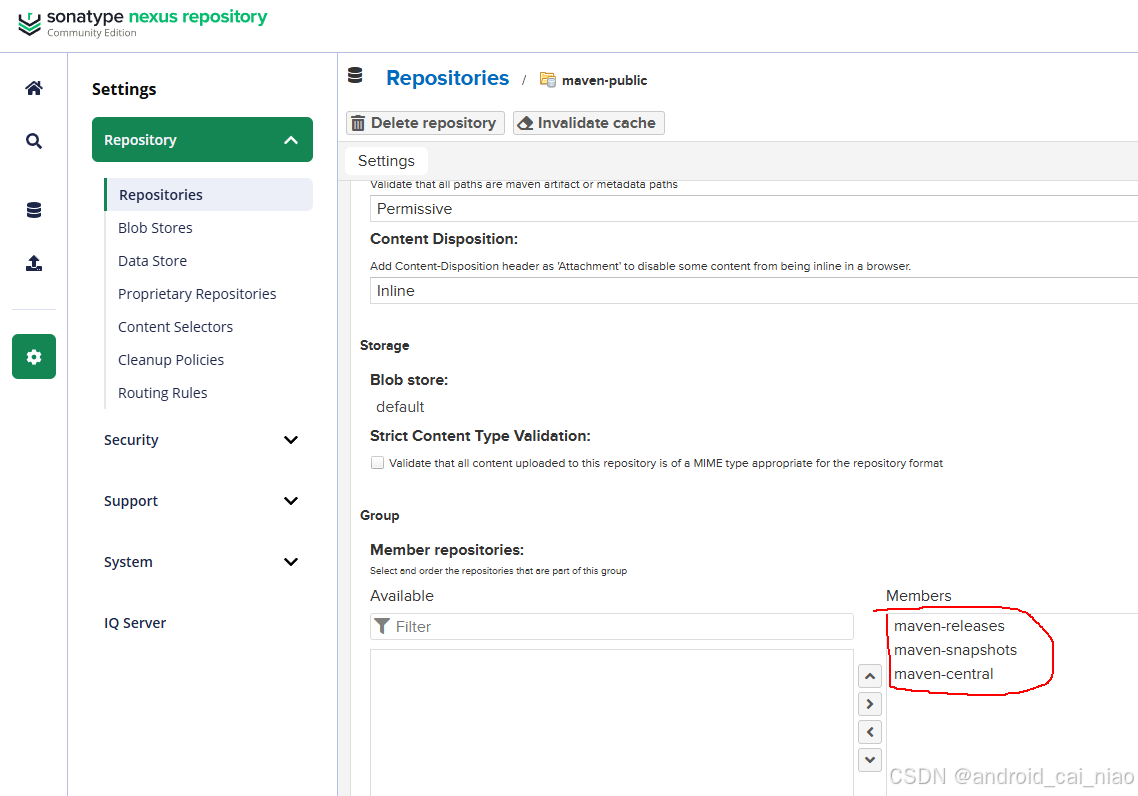Open the search icon in sidebar
This screenshot has height=796, width=1138.
pyautogui.click(x=33, y=141)
